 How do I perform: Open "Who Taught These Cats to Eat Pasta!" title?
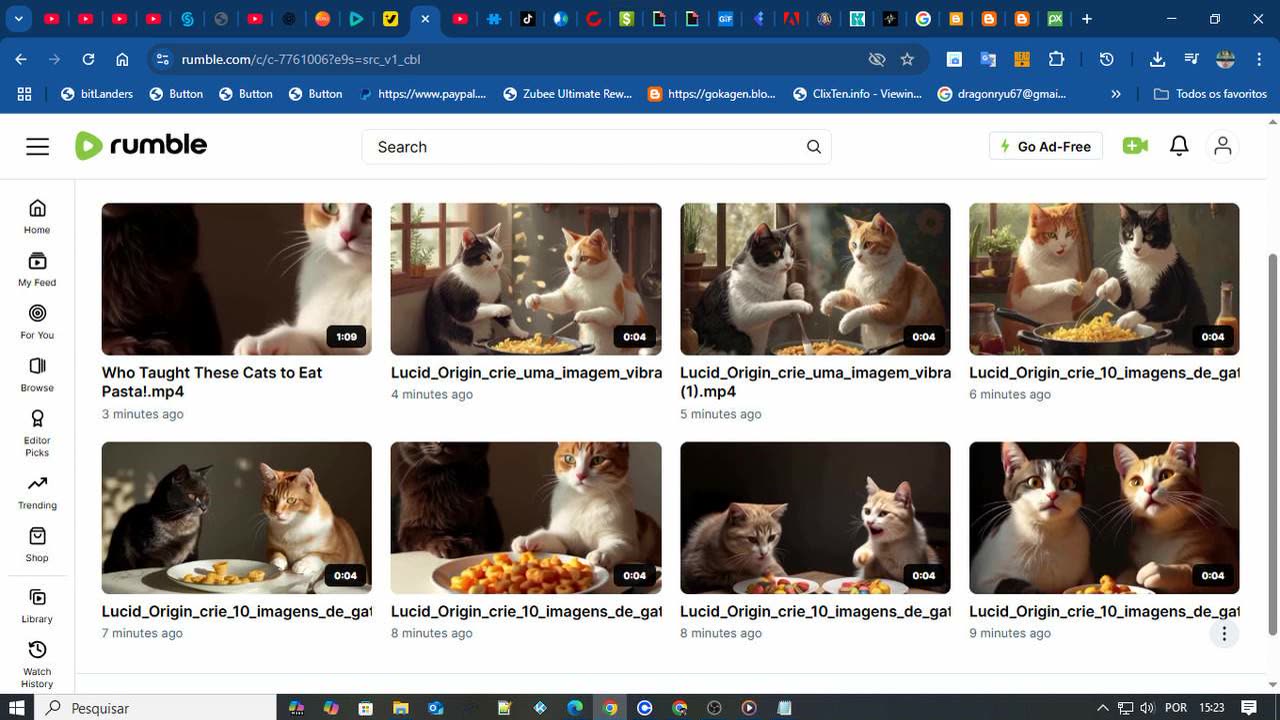[x=212, y=381]
